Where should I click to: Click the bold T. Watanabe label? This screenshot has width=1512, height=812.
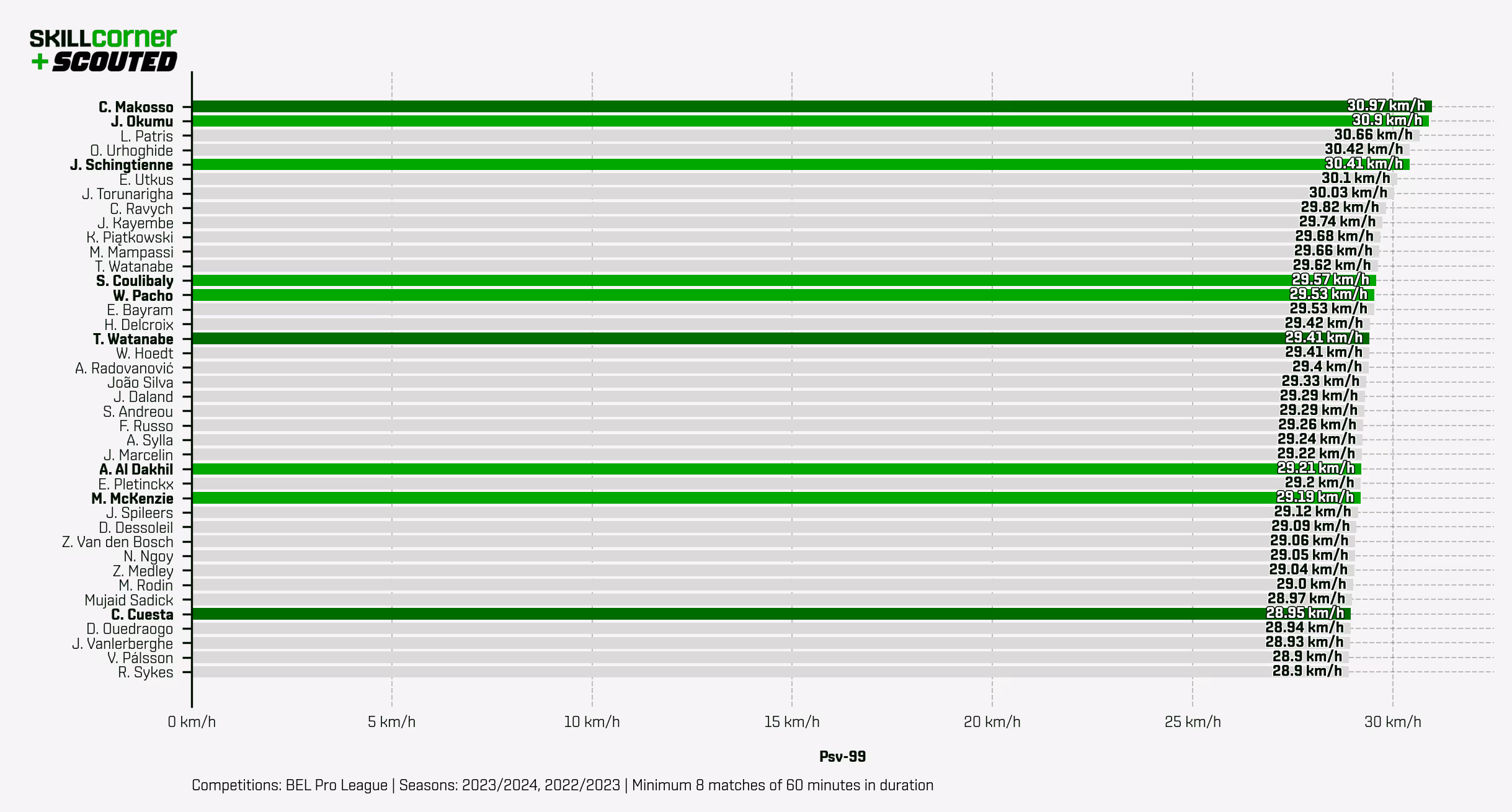[x=133, y=339]
